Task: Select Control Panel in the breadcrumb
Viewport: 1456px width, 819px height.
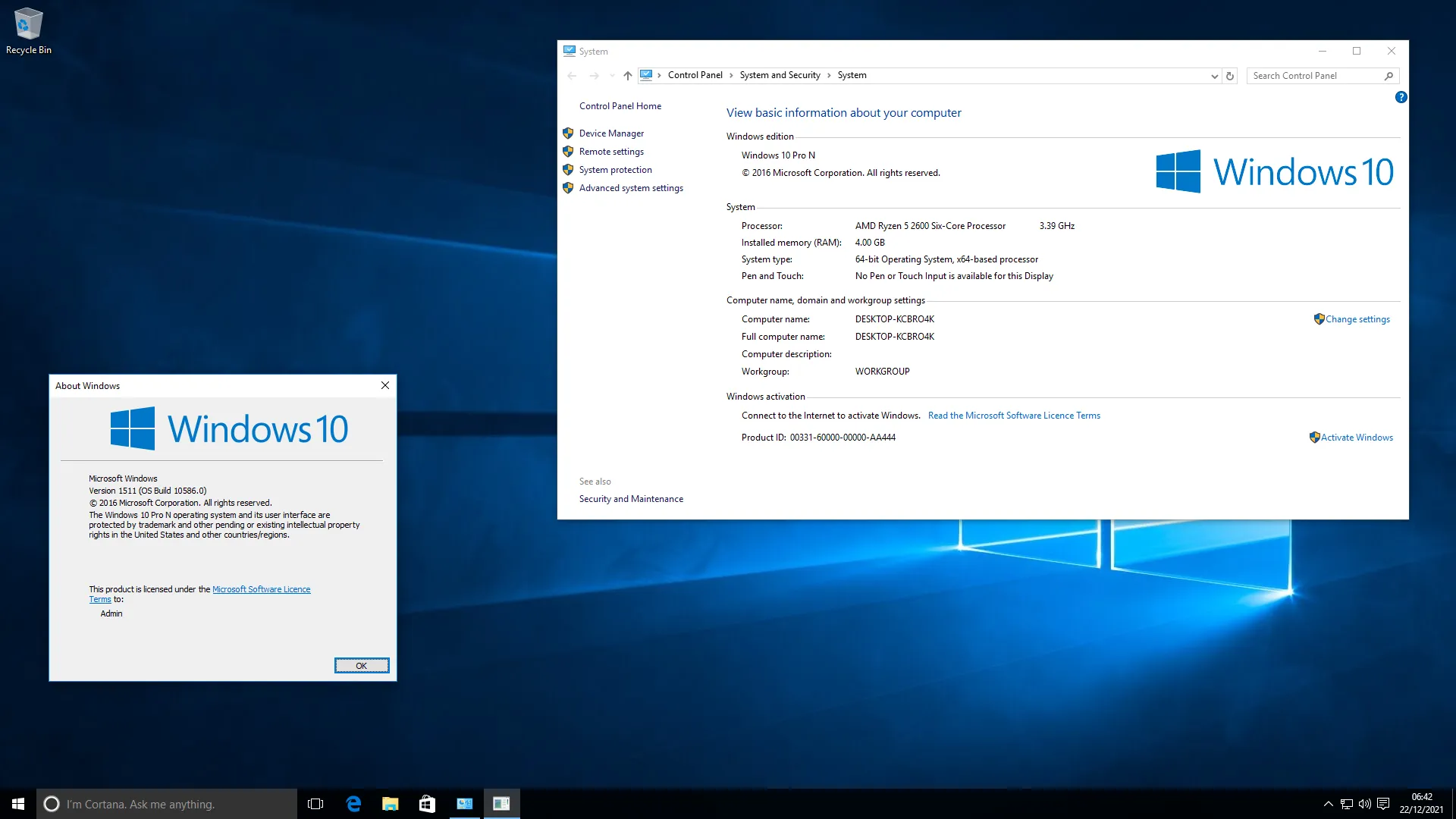Action: coord(695,75)
